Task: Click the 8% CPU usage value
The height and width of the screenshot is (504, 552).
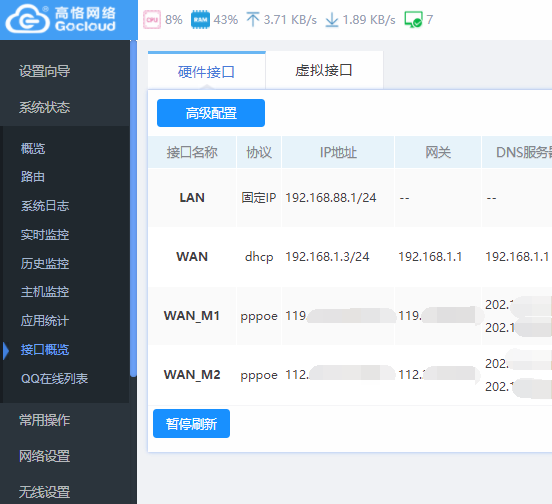Action: (x=174, y=19)
